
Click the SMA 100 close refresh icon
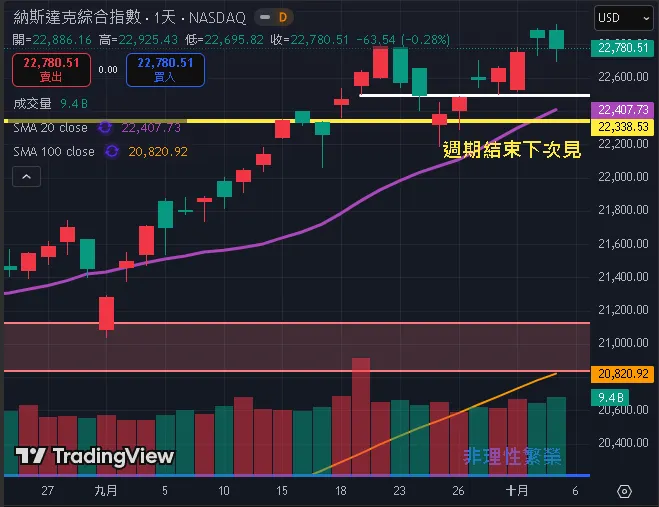click(x=112, y=151)
